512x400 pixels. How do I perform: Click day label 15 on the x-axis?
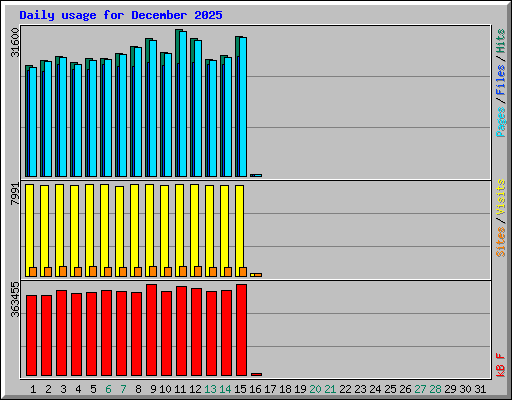pos(240,389)
